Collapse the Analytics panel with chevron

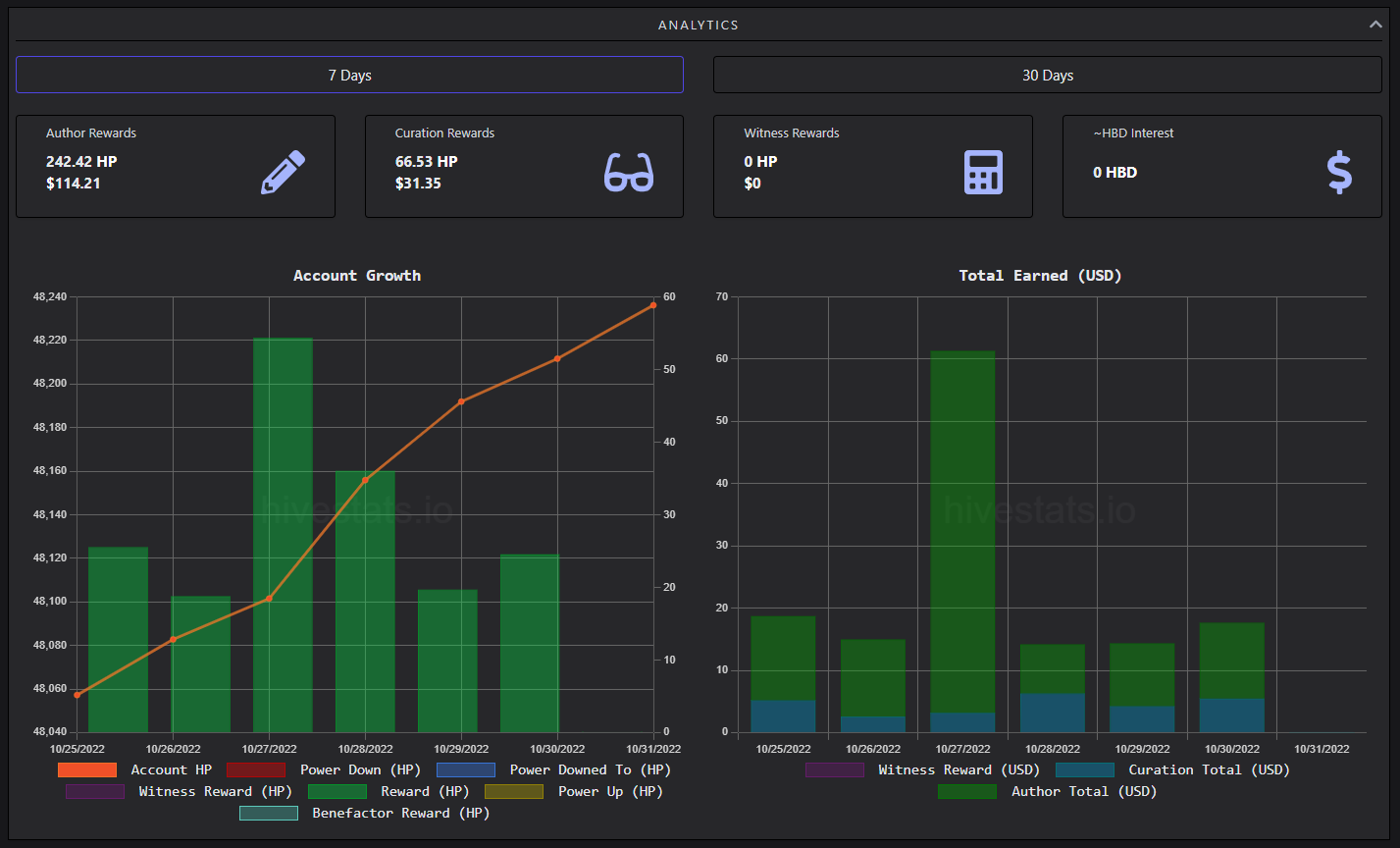[1375, 25]
